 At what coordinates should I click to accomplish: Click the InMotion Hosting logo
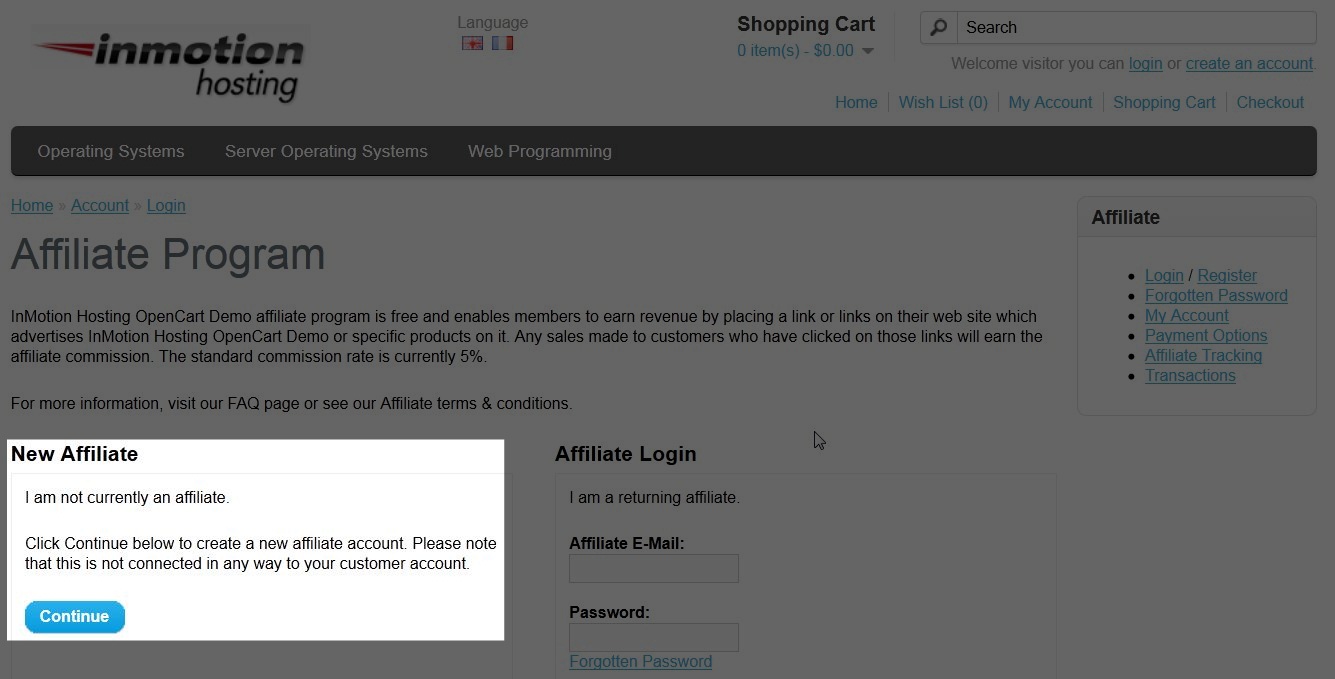pyautogui.click(x=169, y=66)
